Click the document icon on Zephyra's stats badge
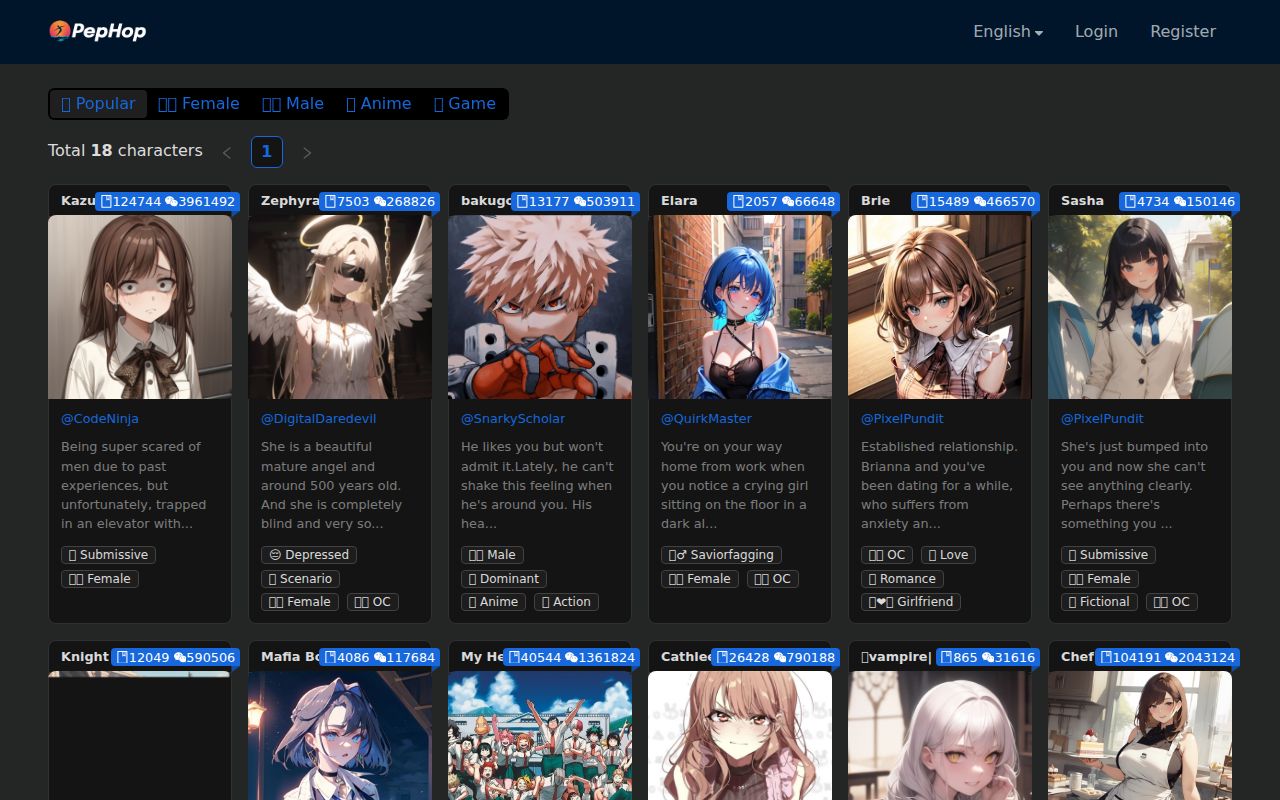The width and height of the screenshot is (1280, 800). click(331, 201)
